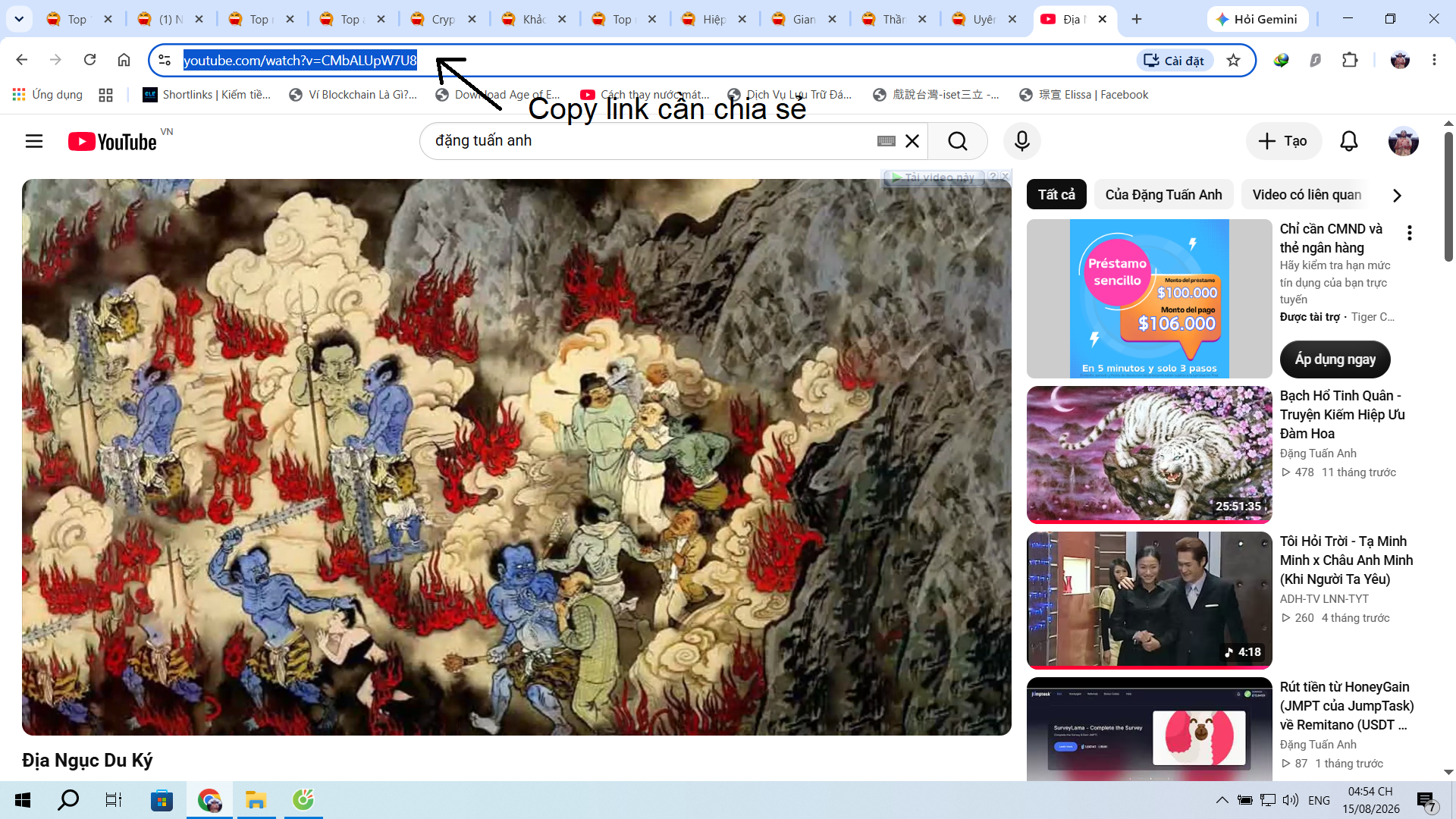Image resolution: width=1456 pixels, height=819 pixels.
Task: Open the tab groups grid icon
Action: [106, 95]
